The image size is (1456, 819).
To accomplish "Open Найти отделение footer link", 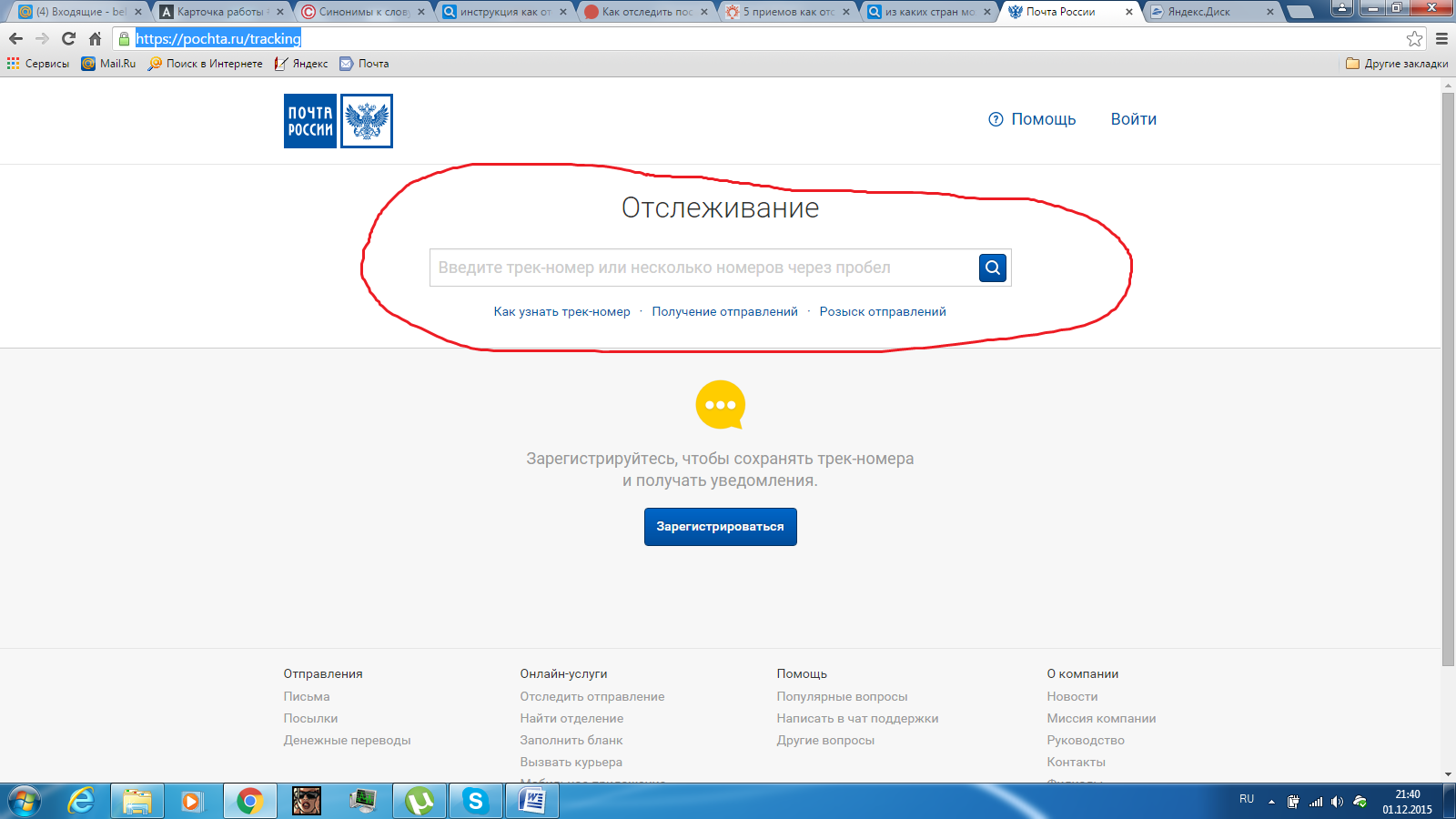I will pyautogui.click(x=571, y=718).
